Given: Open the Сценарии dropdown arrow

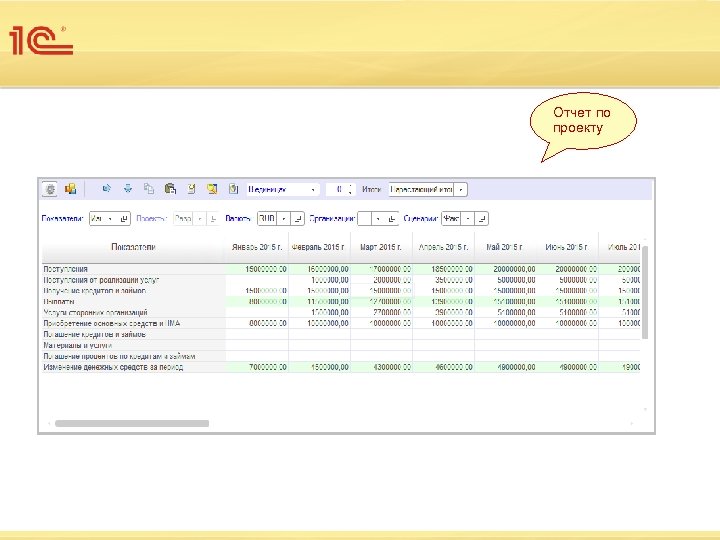Looking at the screenshot, I should [x=467, y=219].
